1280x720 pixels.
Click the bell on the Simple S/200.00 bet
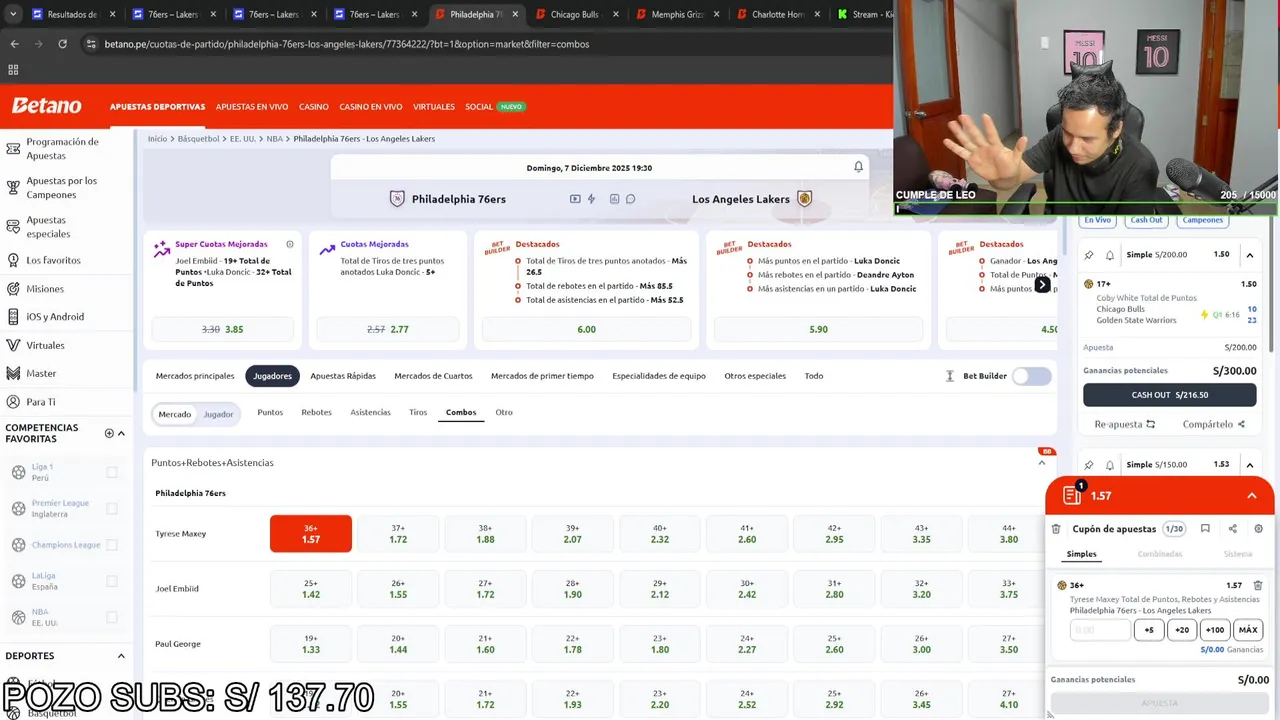pyautogui.click(x=1109, y=255)
